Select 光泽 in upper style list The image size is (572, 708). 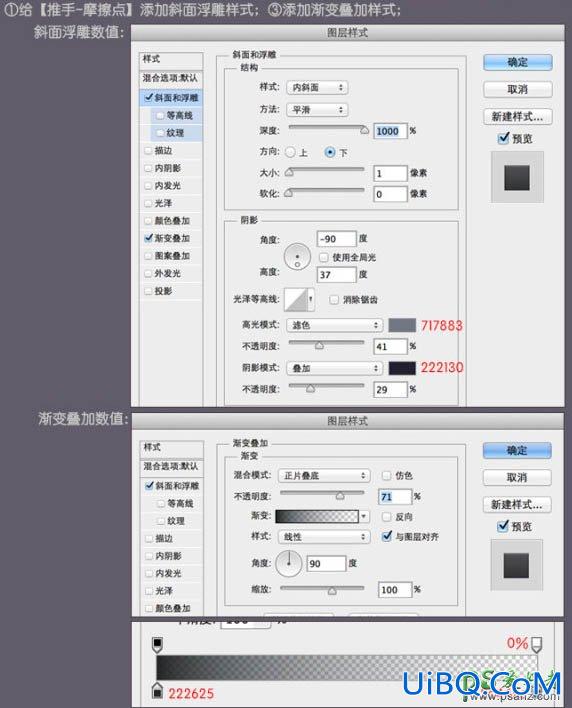coord(163,203)
